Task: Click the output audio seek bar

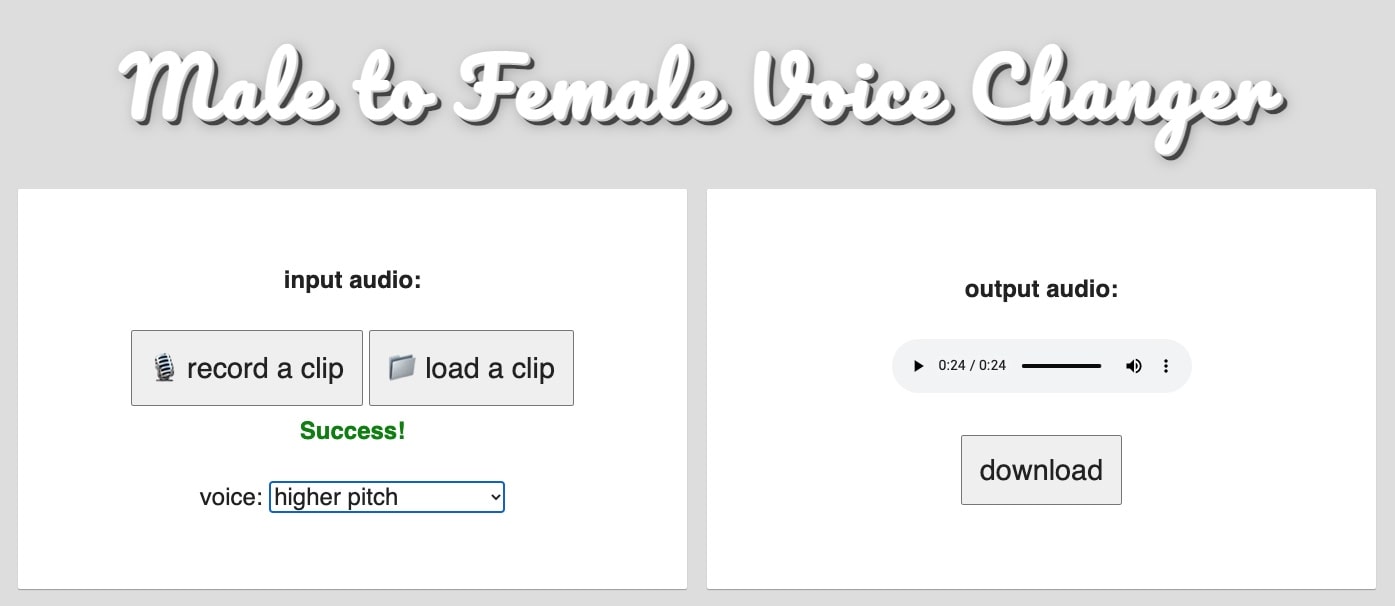Action: [x=1061, y=366]
